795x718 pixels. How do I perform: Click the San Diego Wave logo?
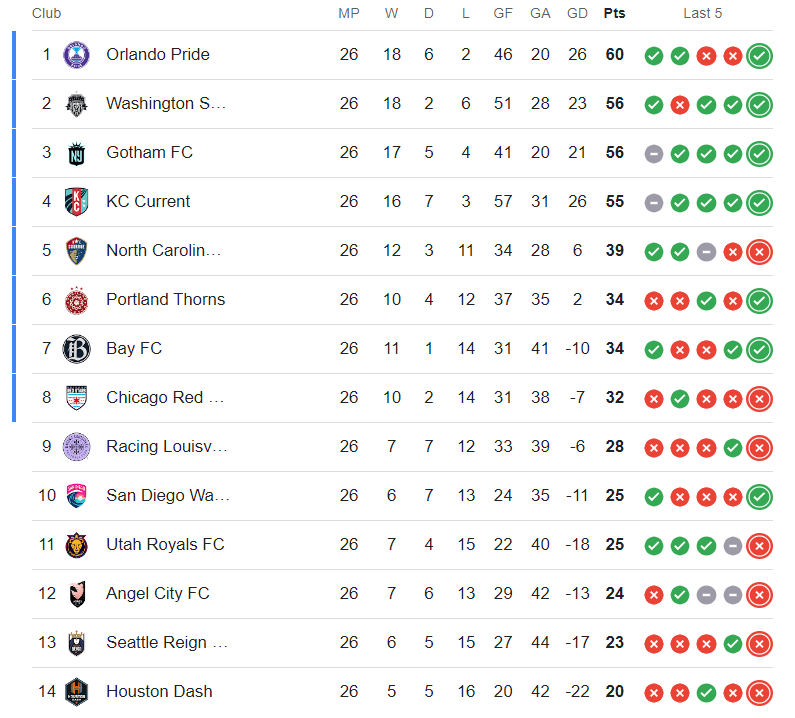77,496
